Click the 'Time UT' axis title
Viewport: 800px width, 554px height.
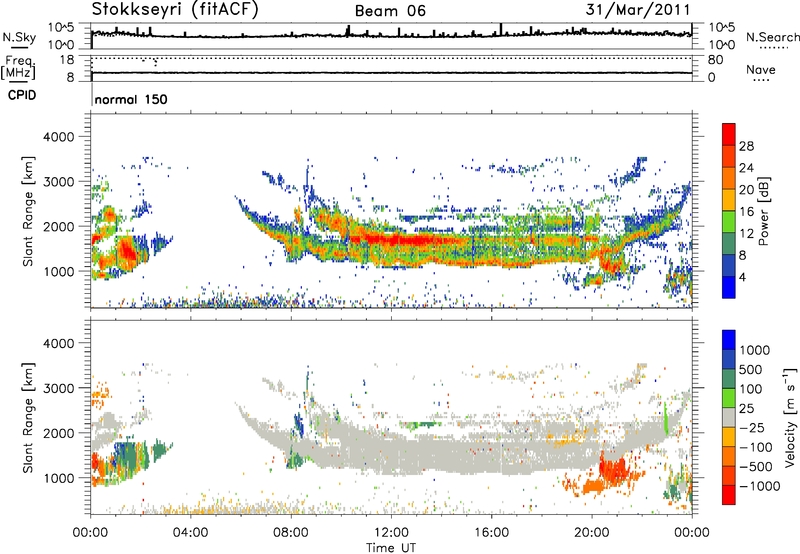point(391,547)
